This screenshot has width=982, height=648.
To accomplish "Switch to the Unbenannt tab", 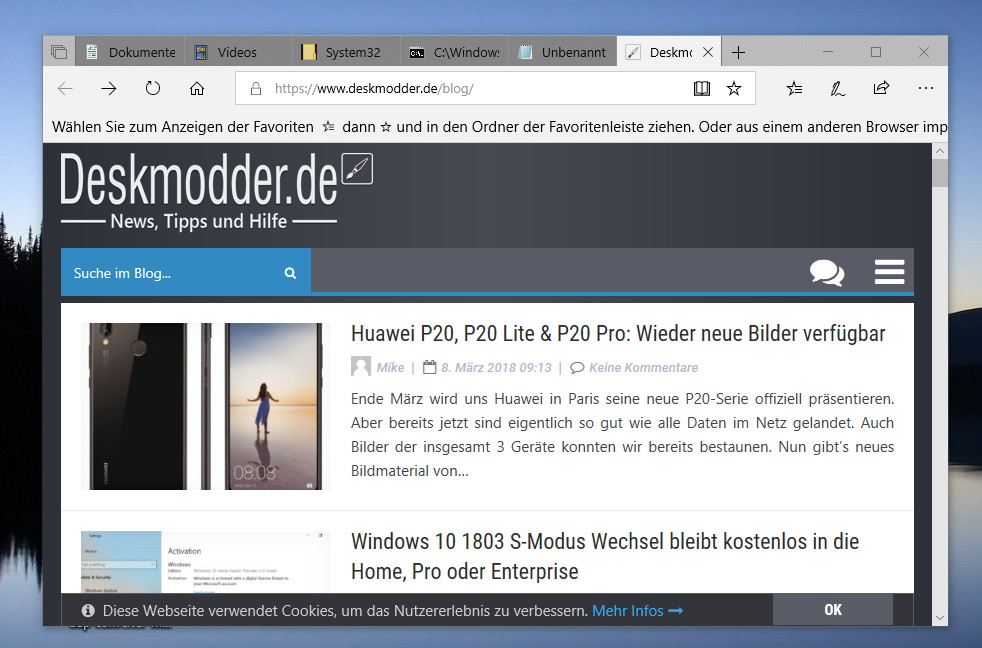I will click(x=562, y=52).
